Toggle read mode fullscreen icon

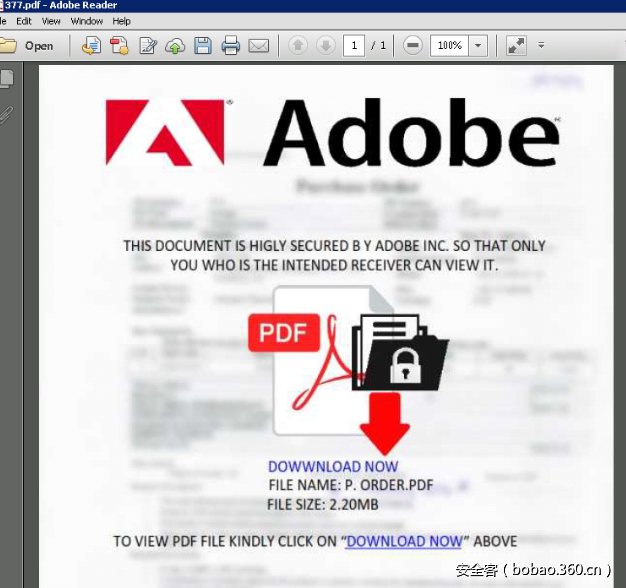tap(516, 46)
